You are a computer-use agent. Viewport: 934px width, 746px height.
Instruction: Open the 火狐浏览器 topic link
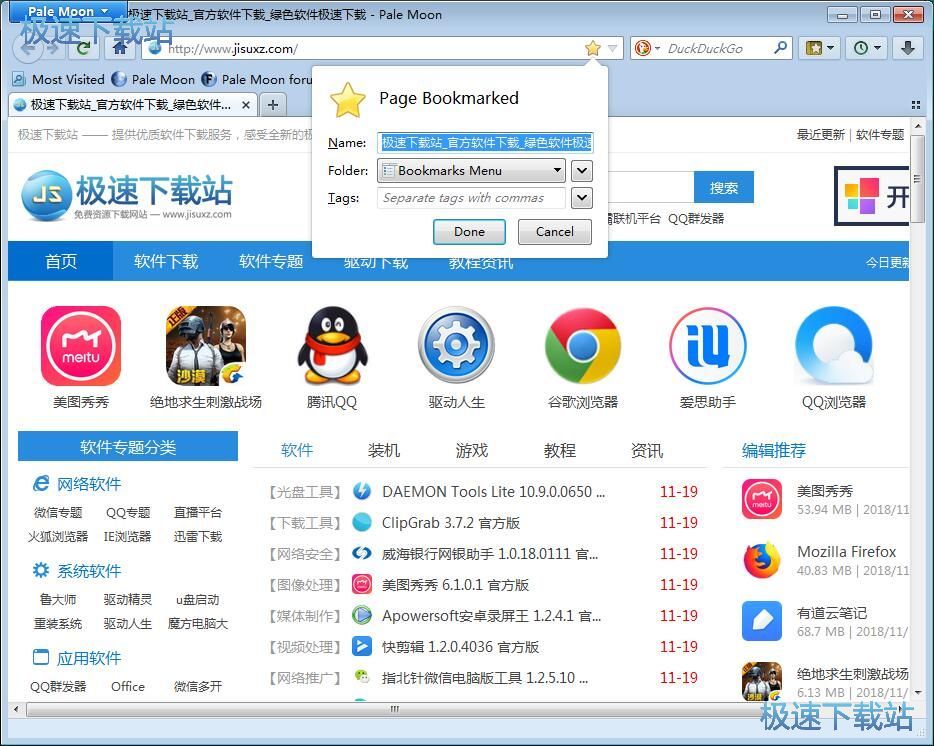(x=58, y=536)
